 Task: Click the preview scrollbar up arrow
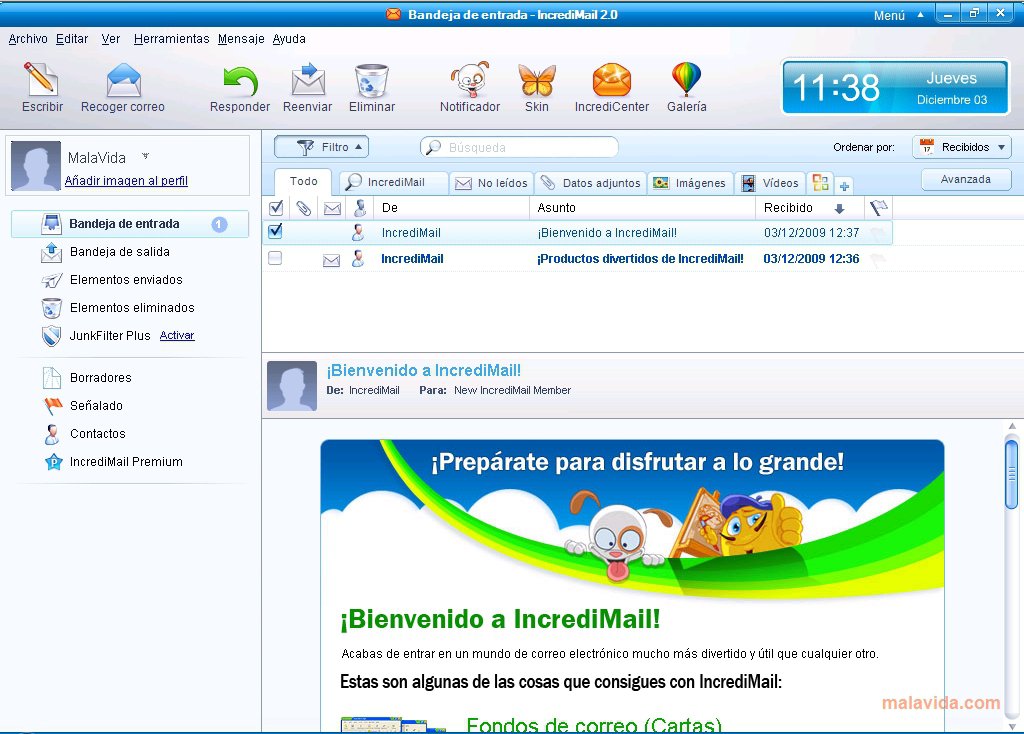click(x=1012, y=426)
